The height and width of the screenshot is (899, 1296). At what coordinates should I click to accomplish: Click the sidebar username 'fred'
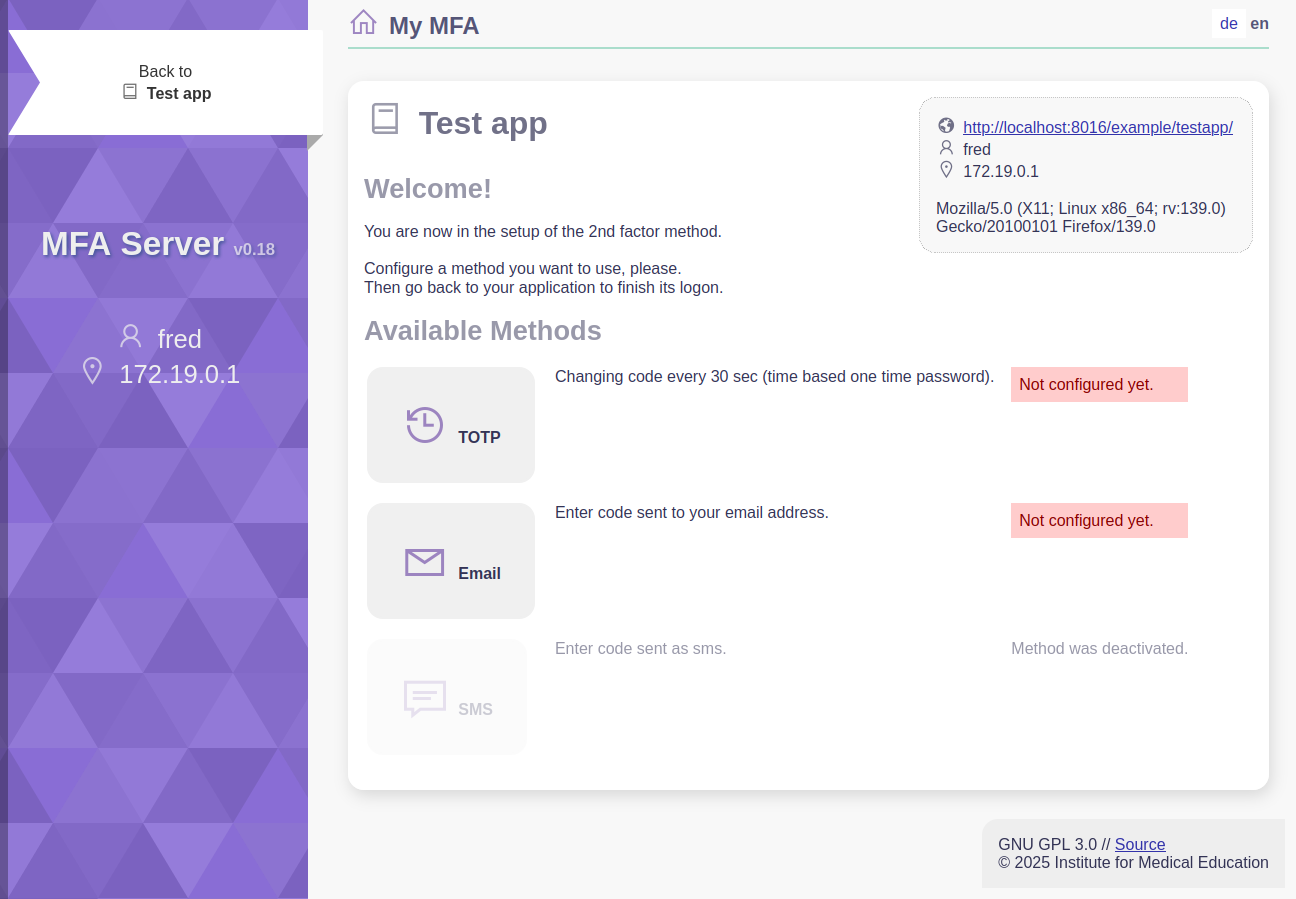[x=180, y=339]
